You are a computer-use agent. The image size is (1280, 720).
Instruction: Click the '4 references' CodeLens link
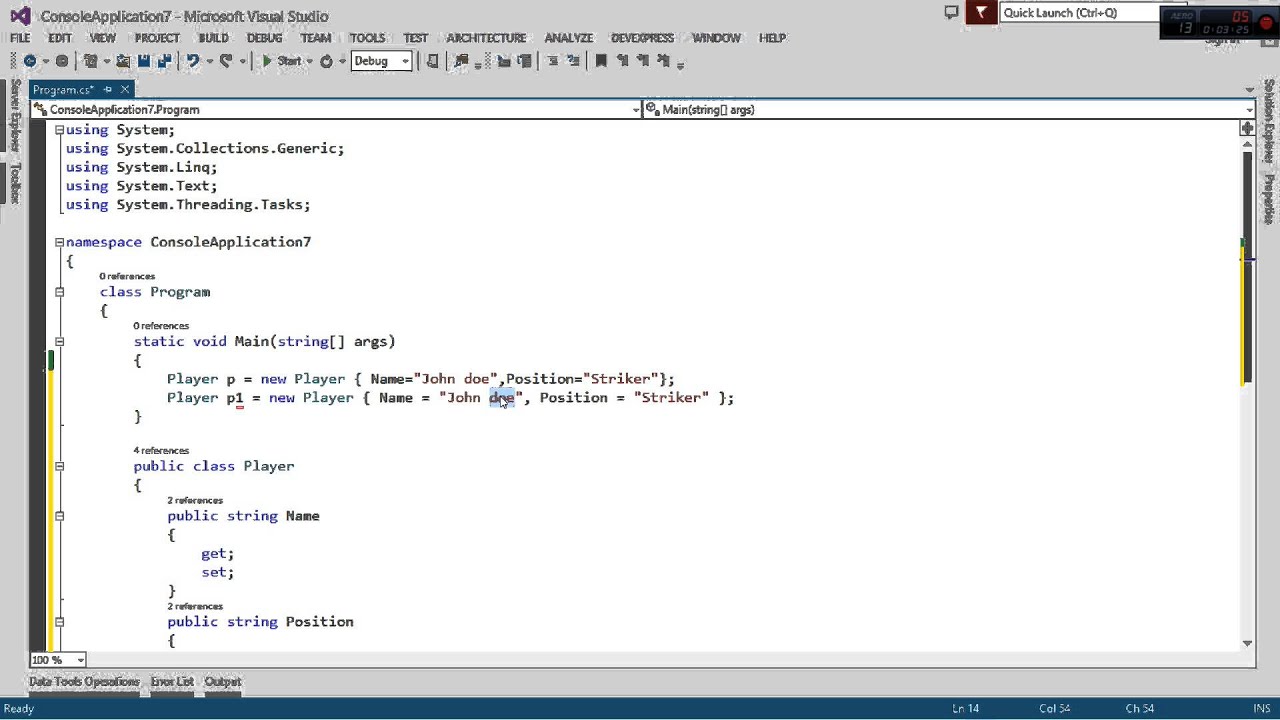(161, 451)
